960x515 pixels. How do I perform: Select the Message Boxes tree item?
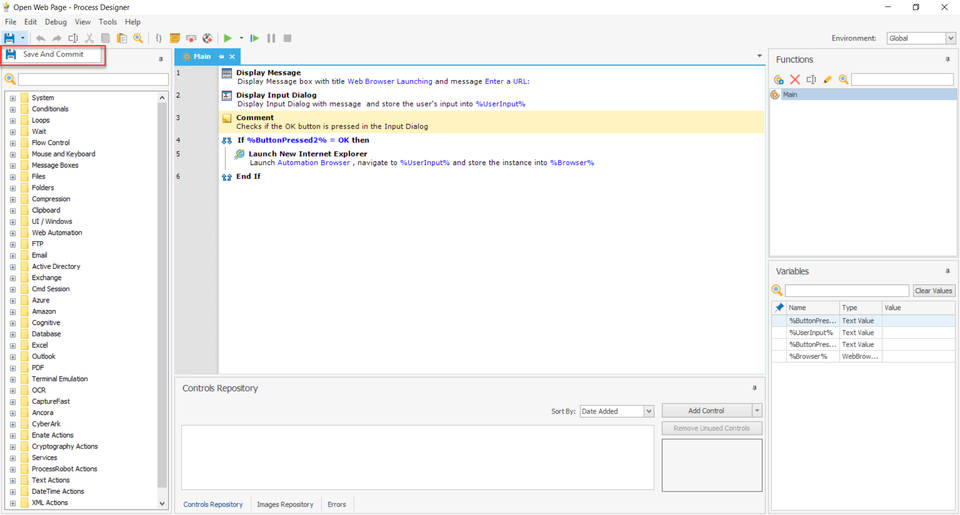point(54,165)
